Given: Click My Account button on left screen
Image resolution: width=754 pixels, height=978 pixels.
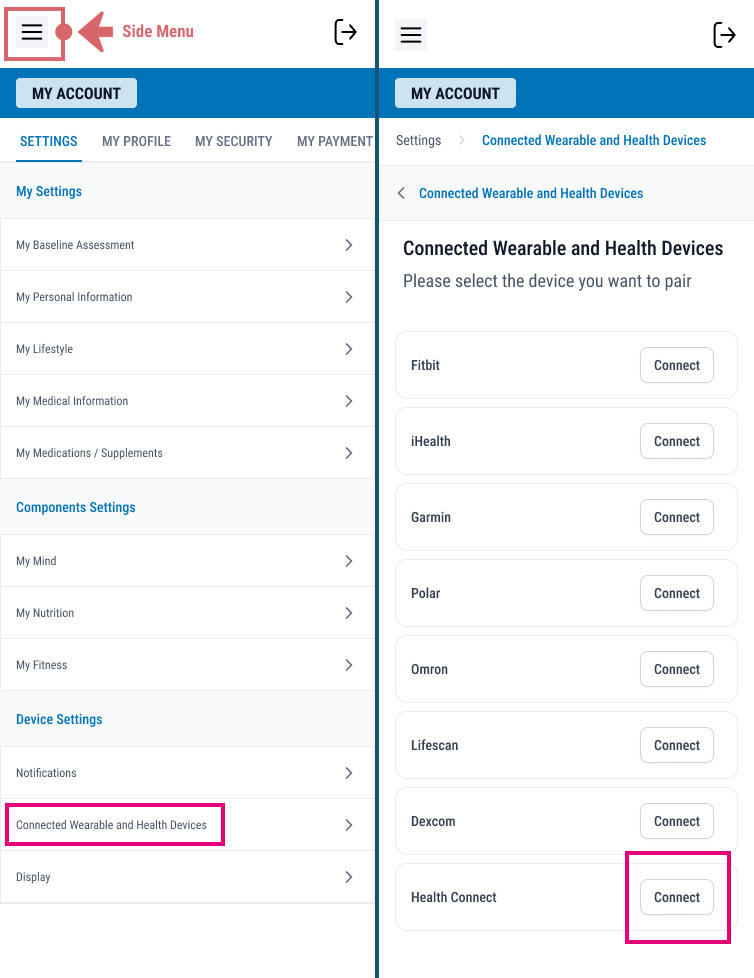Looking at the screenshot, I should (76, 93).
